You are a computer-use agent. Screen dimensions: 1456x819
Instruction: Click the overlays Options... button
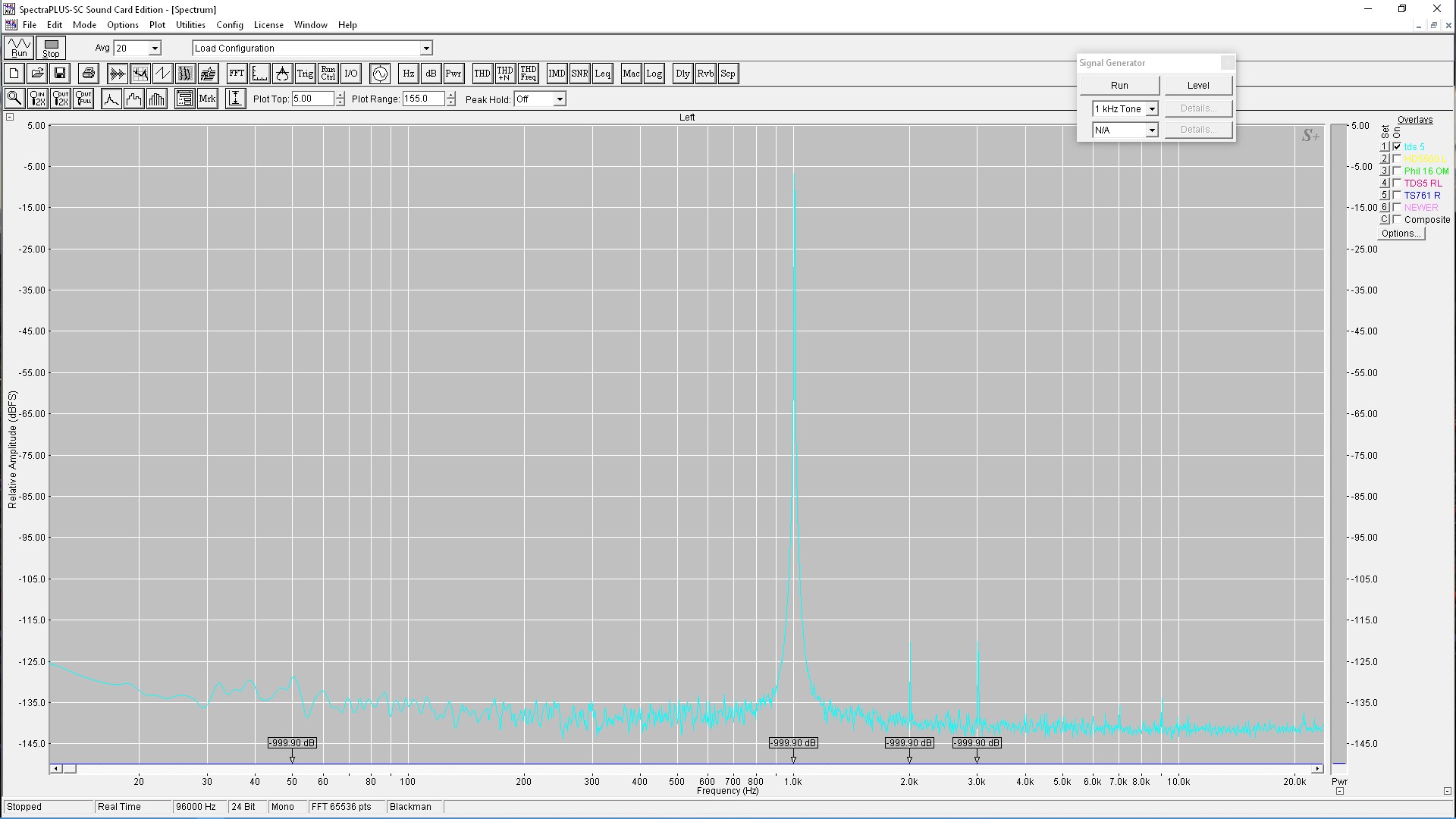click(x=1401, y=234)
